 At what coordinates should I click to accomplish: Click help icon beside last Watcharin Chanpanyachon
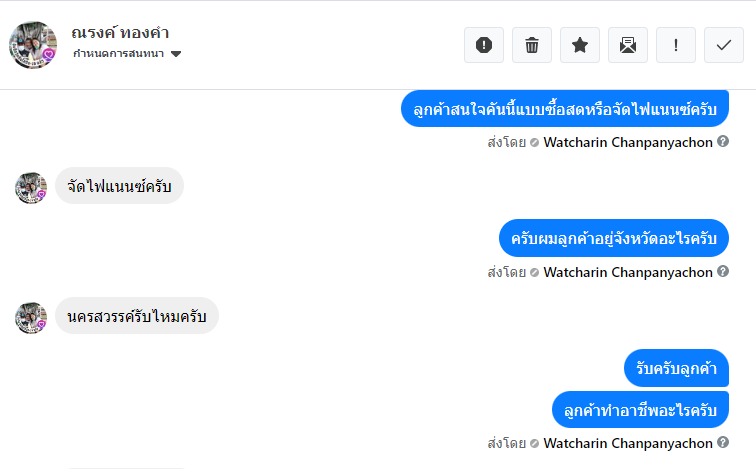tap(723, 442)
